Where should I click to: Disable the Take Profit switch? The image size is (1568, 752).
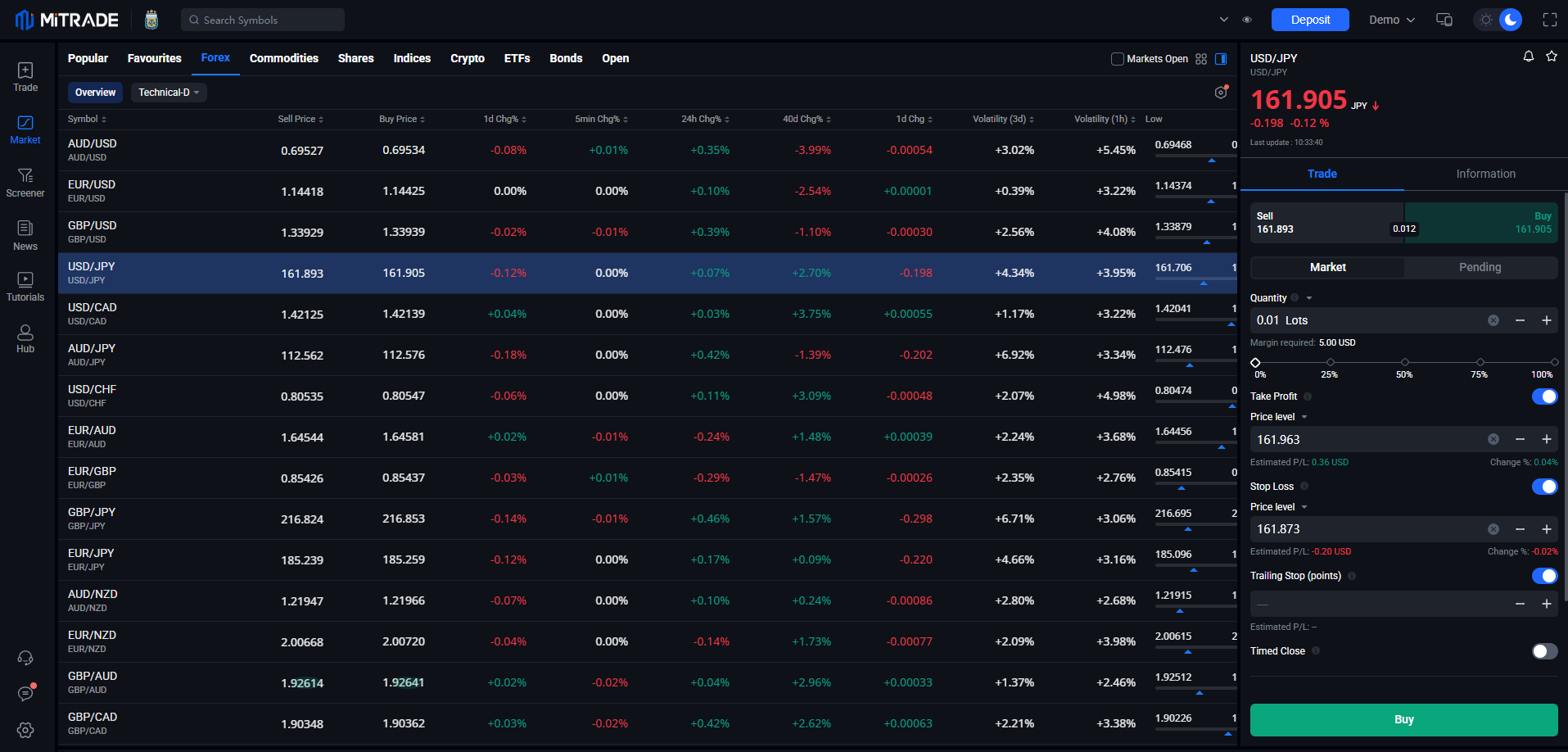1544,396
